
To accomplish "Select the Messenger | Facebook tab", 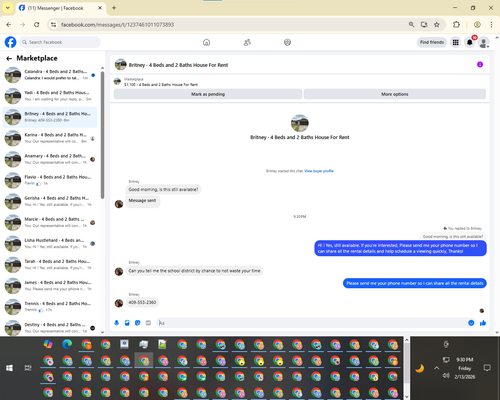I will point(61,8).
